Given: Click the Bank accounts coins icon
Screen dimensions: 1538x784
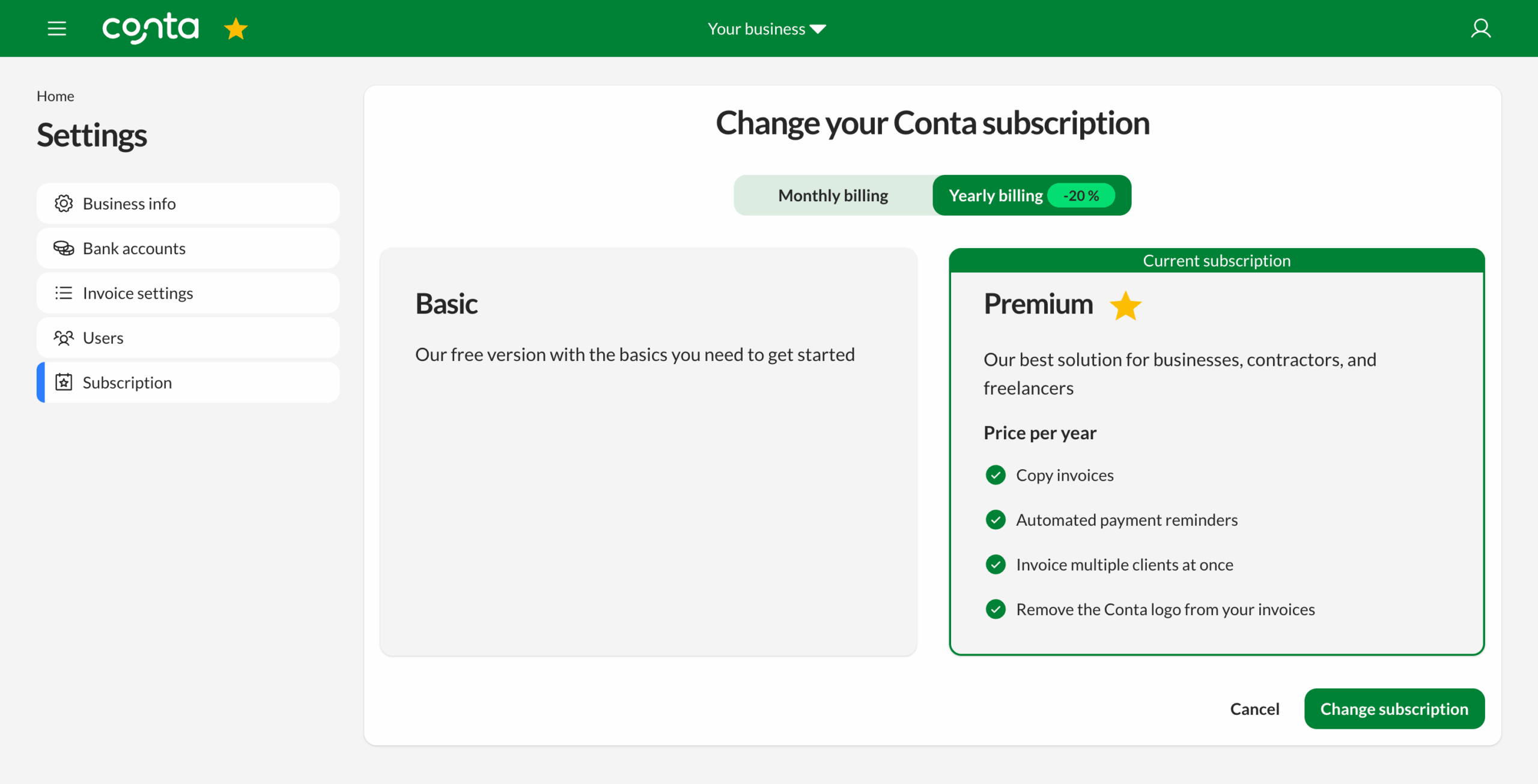Looking at the screenshot, I should point(63,248).
